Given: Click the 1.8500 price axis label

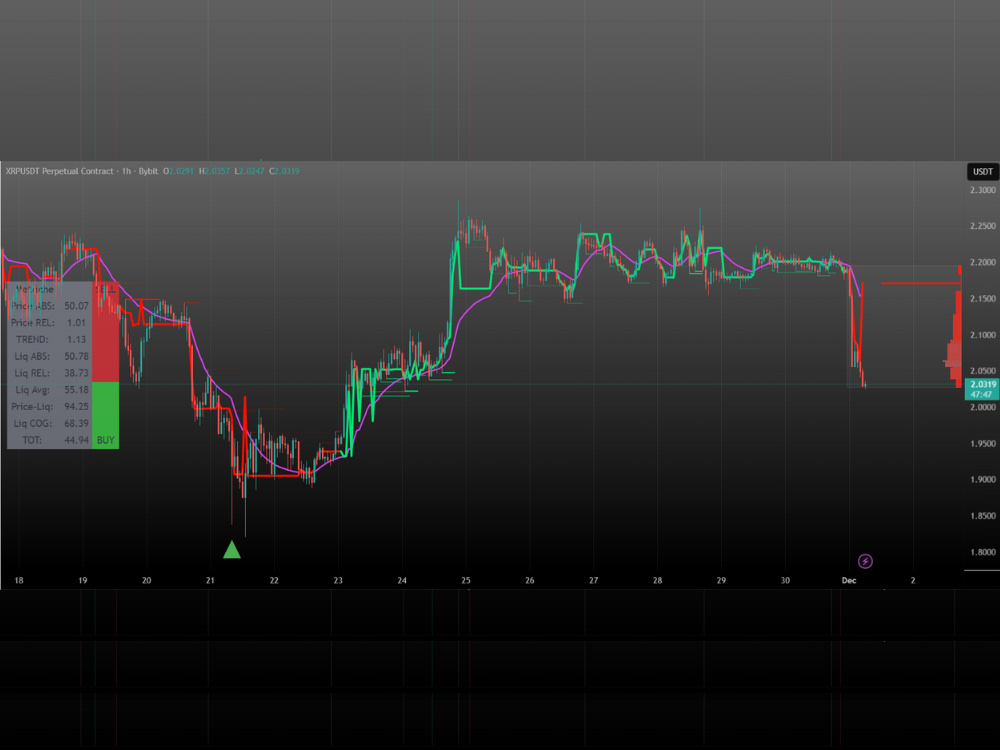Looking at the screenshot, I should [982, 516].
